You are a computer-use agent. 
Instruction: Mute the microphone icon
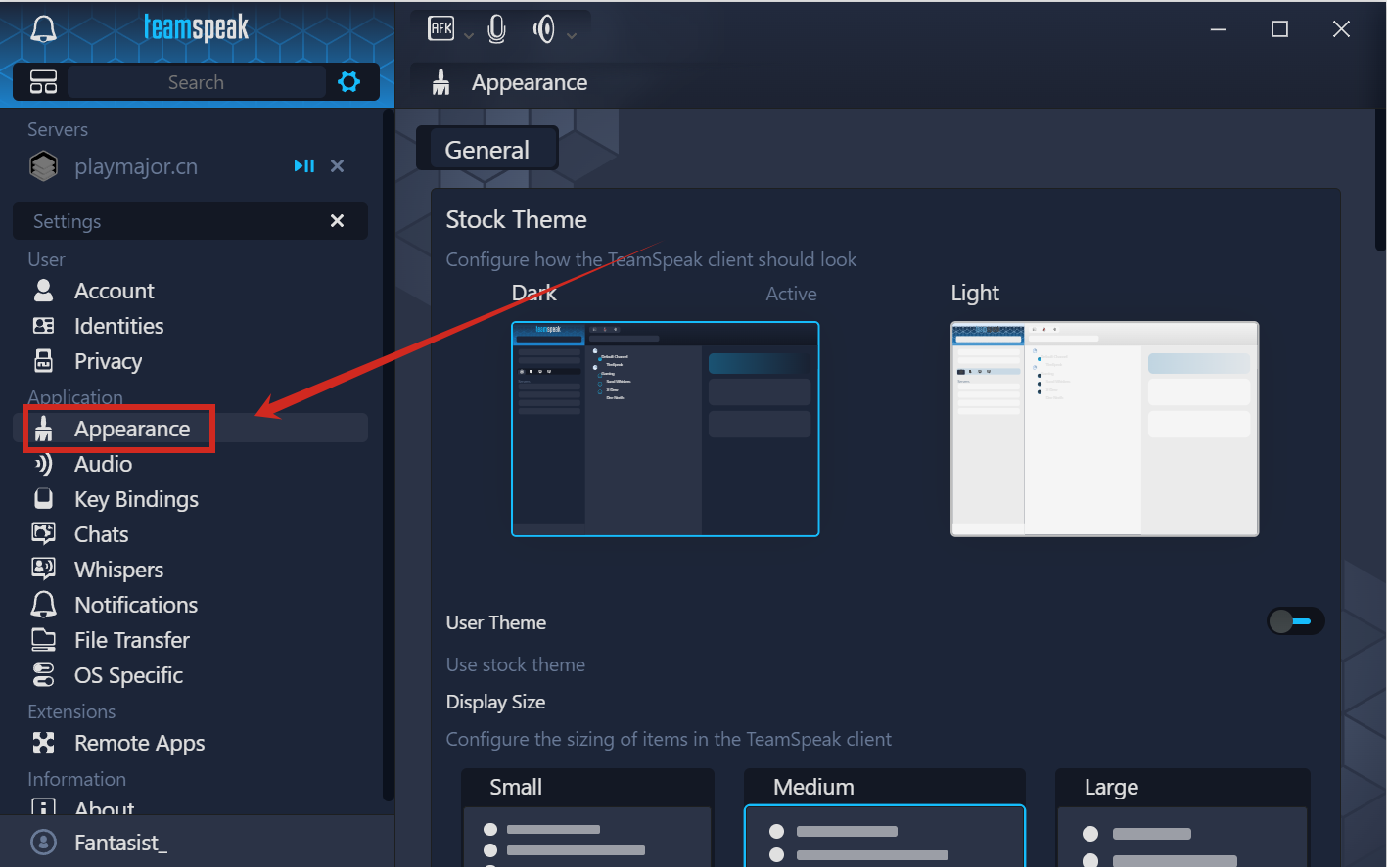(497, 29)
